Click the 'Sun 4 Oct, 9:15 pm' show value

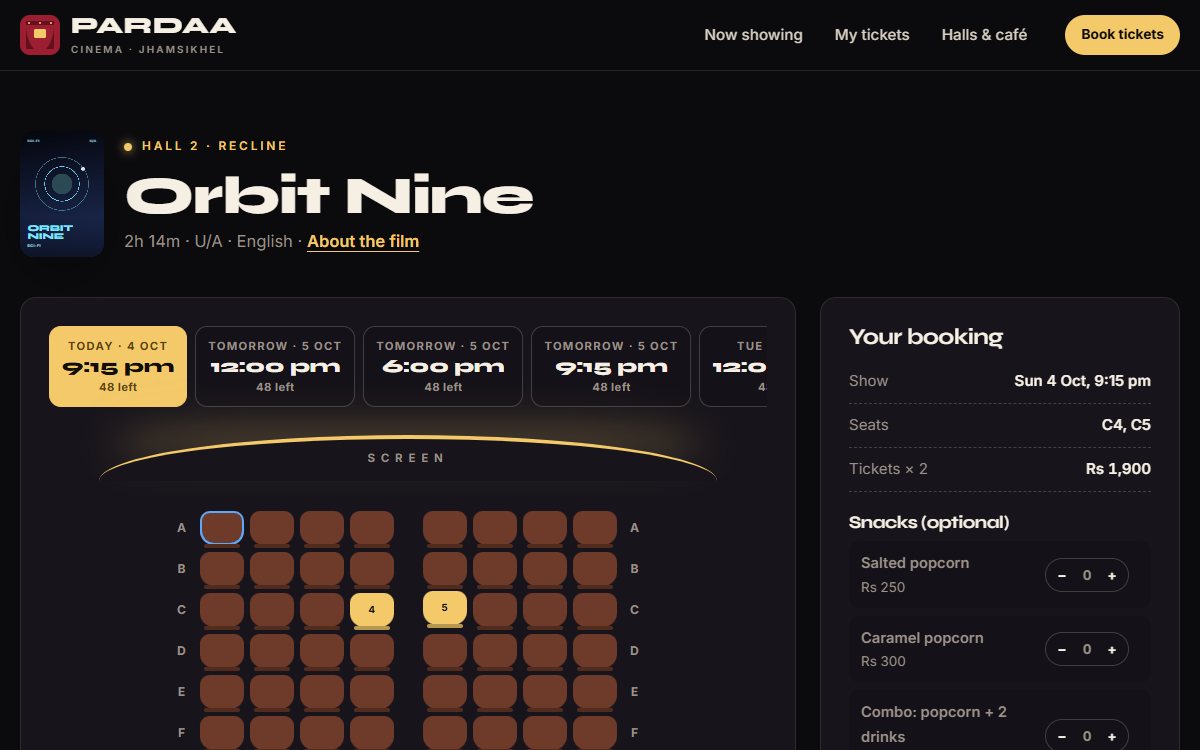[x=1082, y=381]
